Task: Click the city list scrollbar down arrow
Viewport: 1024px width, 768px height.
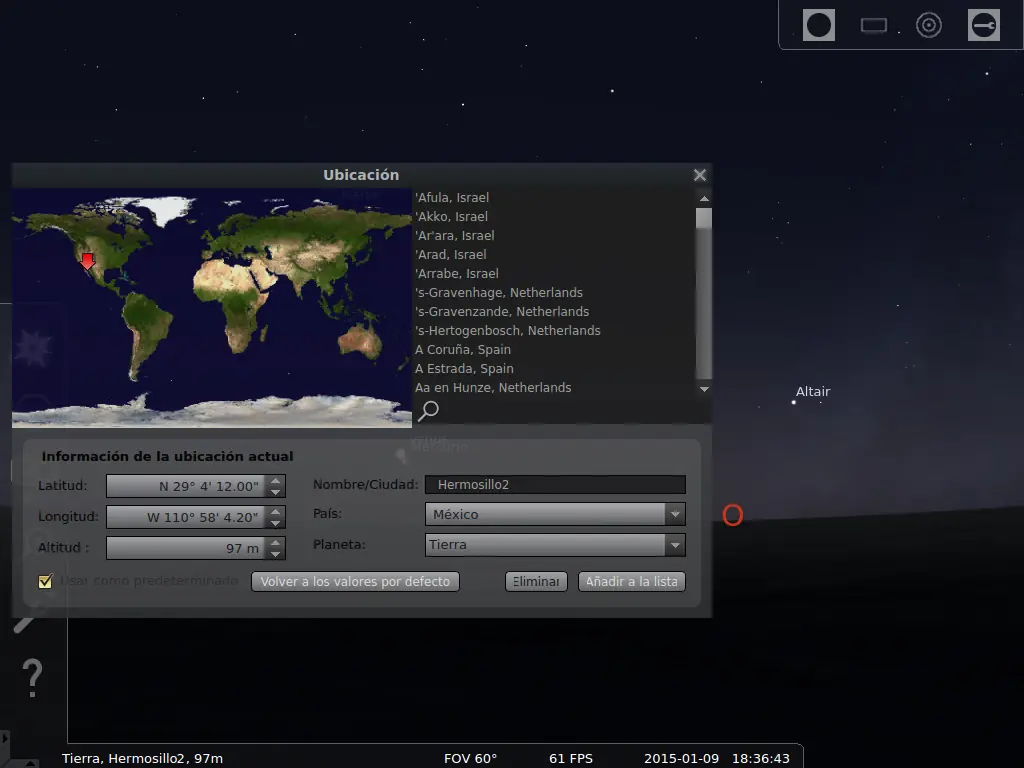Action: click(x=703, y=389)
